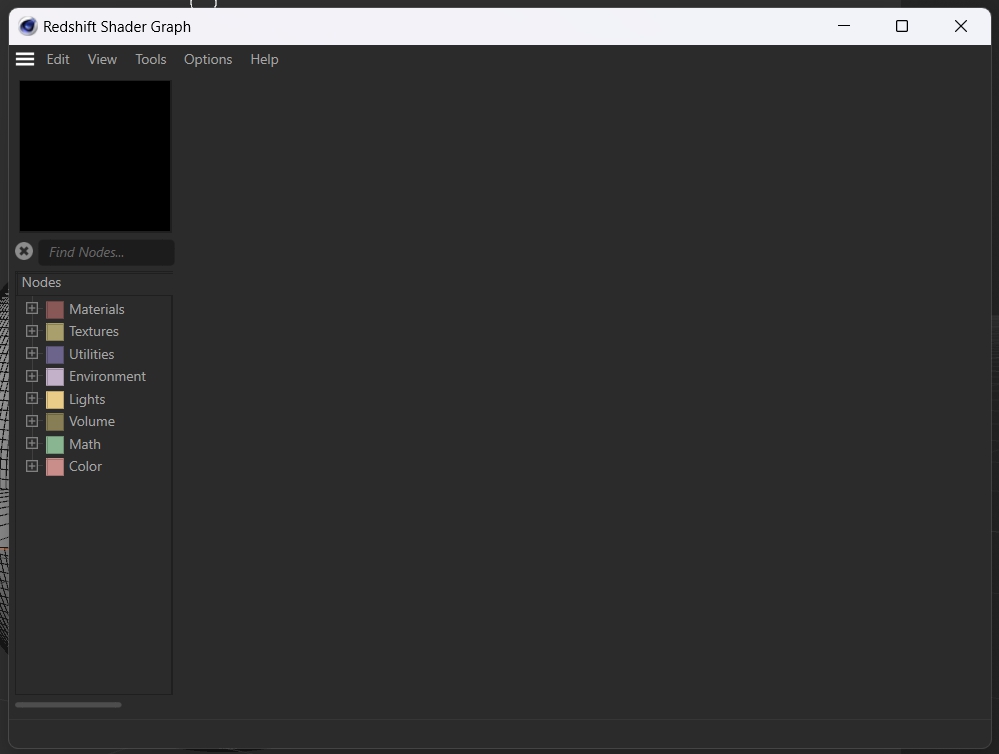This screenshot has width=999, height=754.
Task: Expand the Color node category
Action: 32,466
